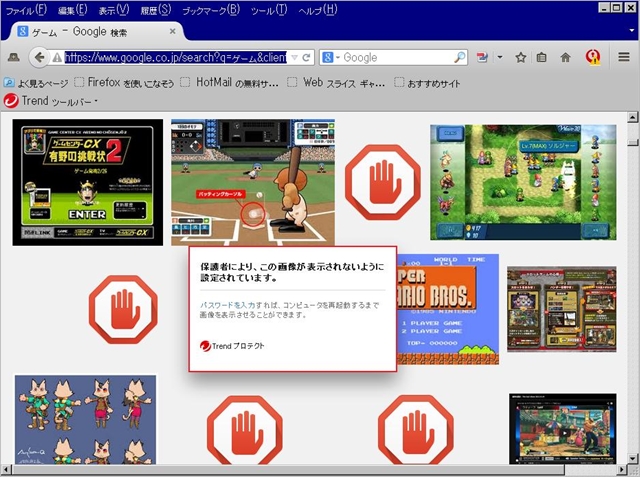
Task: Open the Super Mario Bros. thumbnail
Action: tap(448, 309)
